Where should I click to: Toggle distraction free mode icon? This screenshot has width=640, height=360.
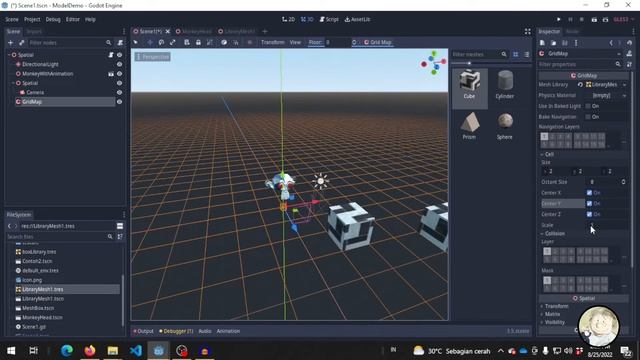point(527,31)
